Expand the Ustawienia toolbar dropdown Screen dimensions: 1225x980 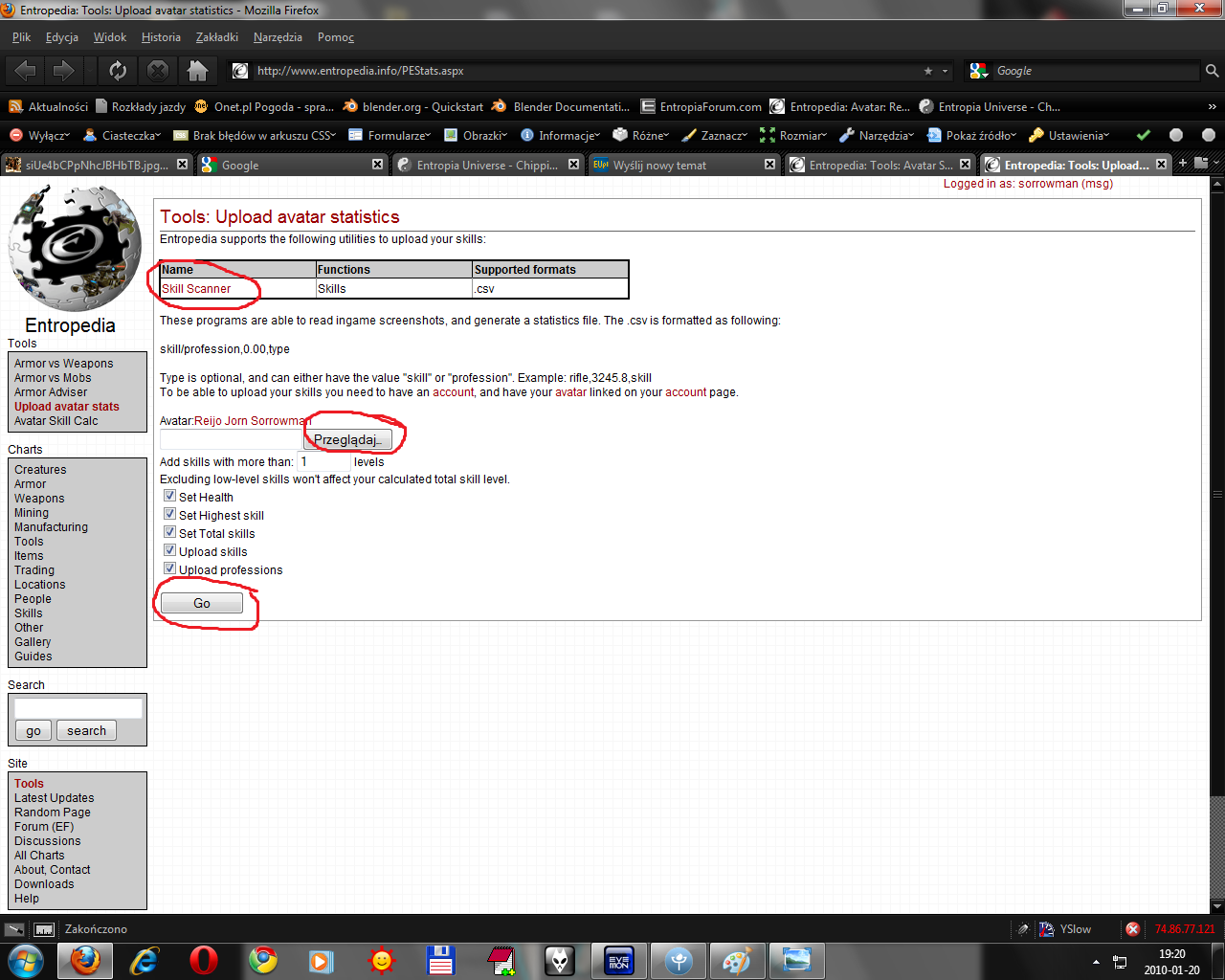pyautogui.click(x=1070, y=136)
